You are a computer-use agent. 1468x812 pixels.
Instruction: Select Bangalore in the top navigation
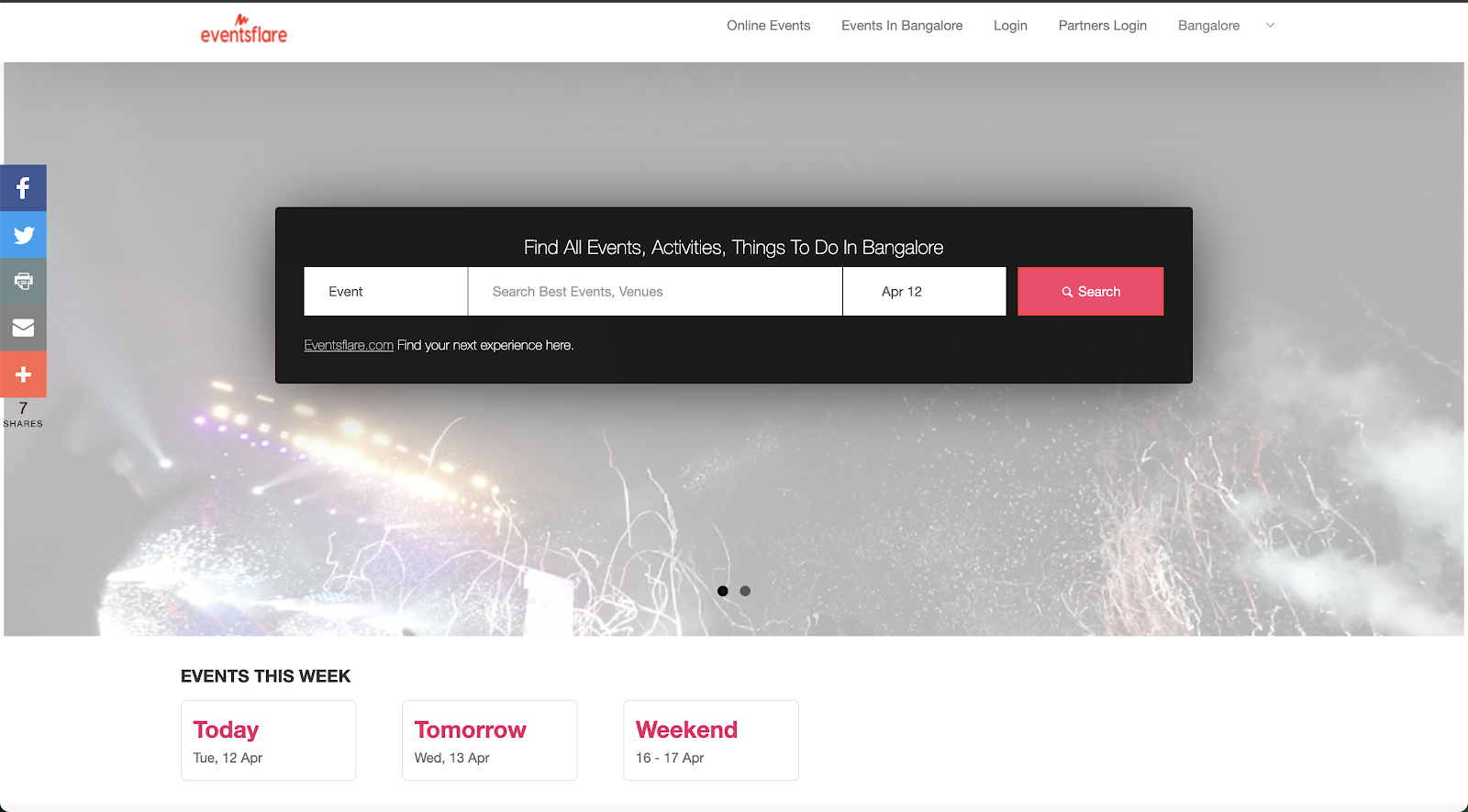[x=1208, y=26]
